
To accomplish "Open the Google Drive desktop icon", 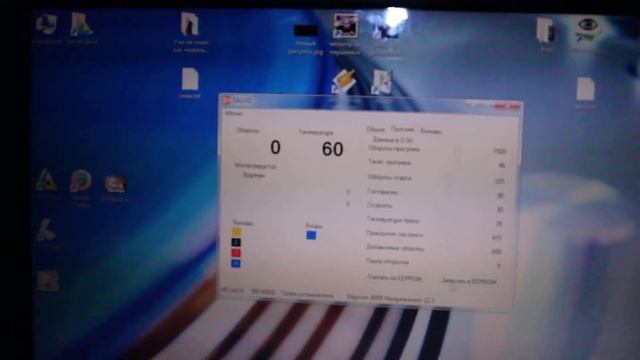I will pos(81,24).
